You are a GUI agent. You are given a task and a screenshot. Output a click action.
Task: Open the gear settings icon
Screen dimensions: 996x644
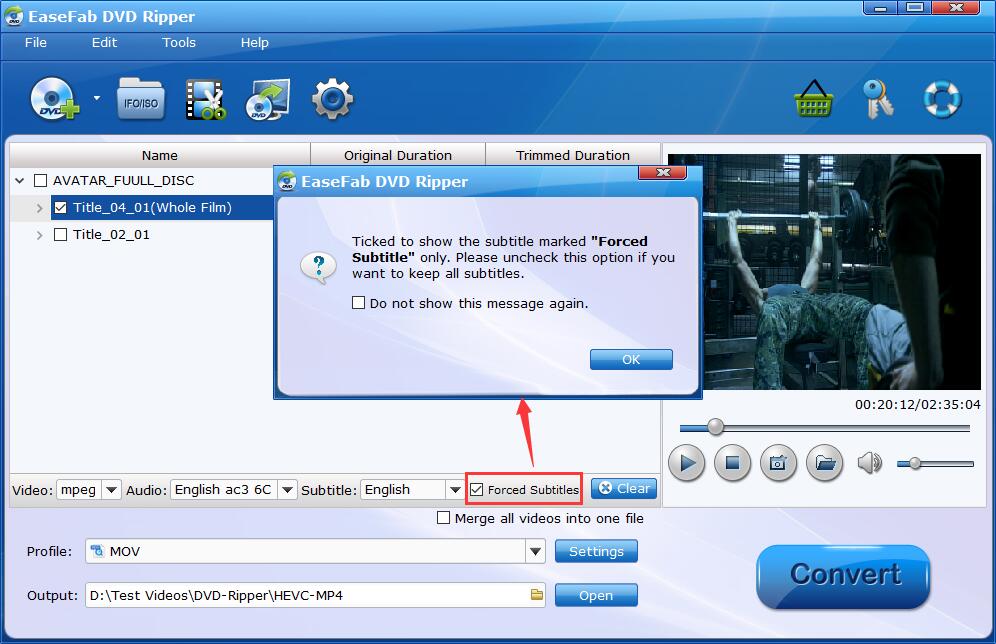coord(332,99)
